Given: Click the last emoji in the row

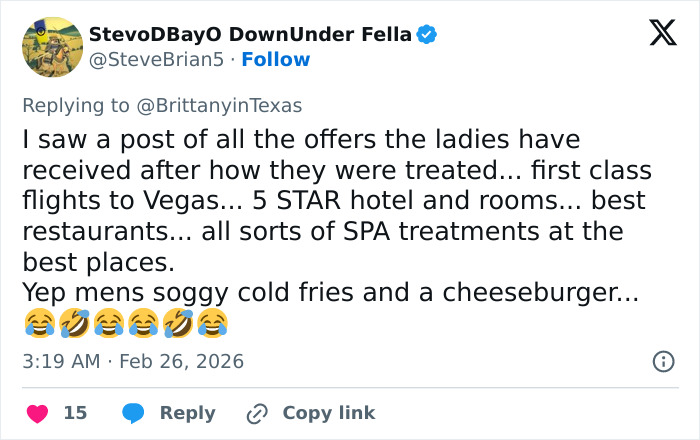Looking at the screenshot, I should tap(212, 323).
